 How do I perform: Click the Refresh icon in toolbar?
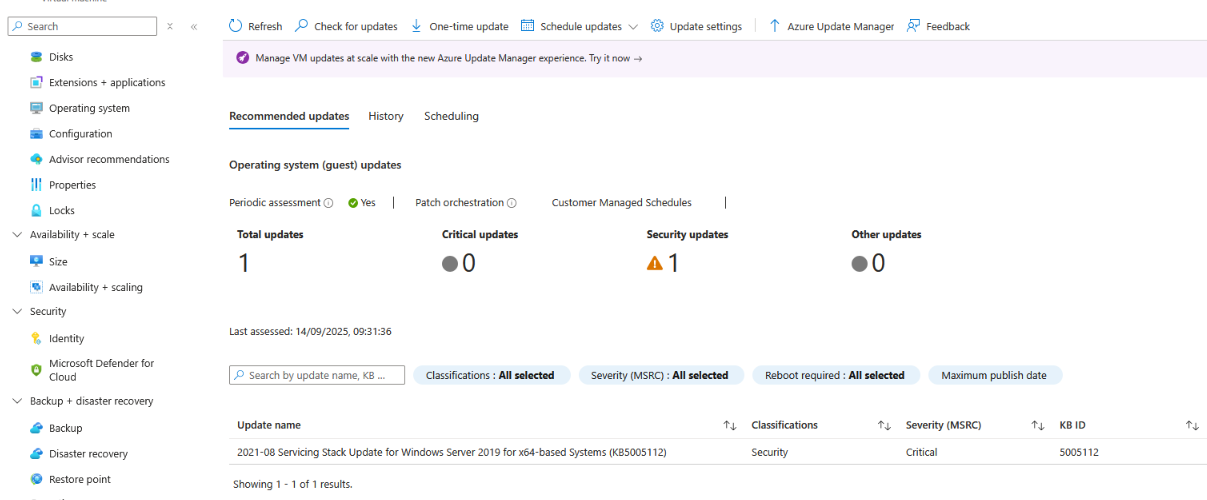pos(236,26)
